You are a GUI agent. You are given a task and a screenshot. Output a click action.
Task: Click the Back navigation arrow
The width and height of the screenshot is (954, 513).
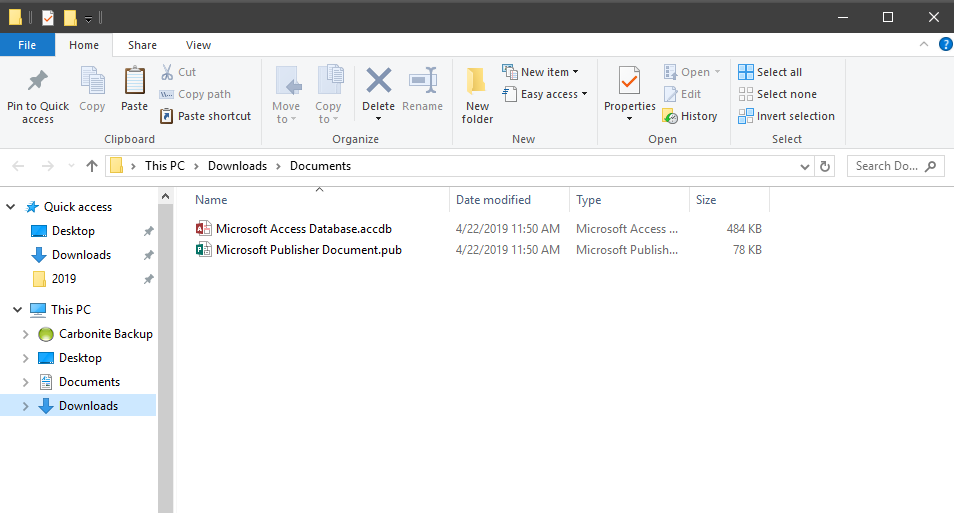pos(18,166)
